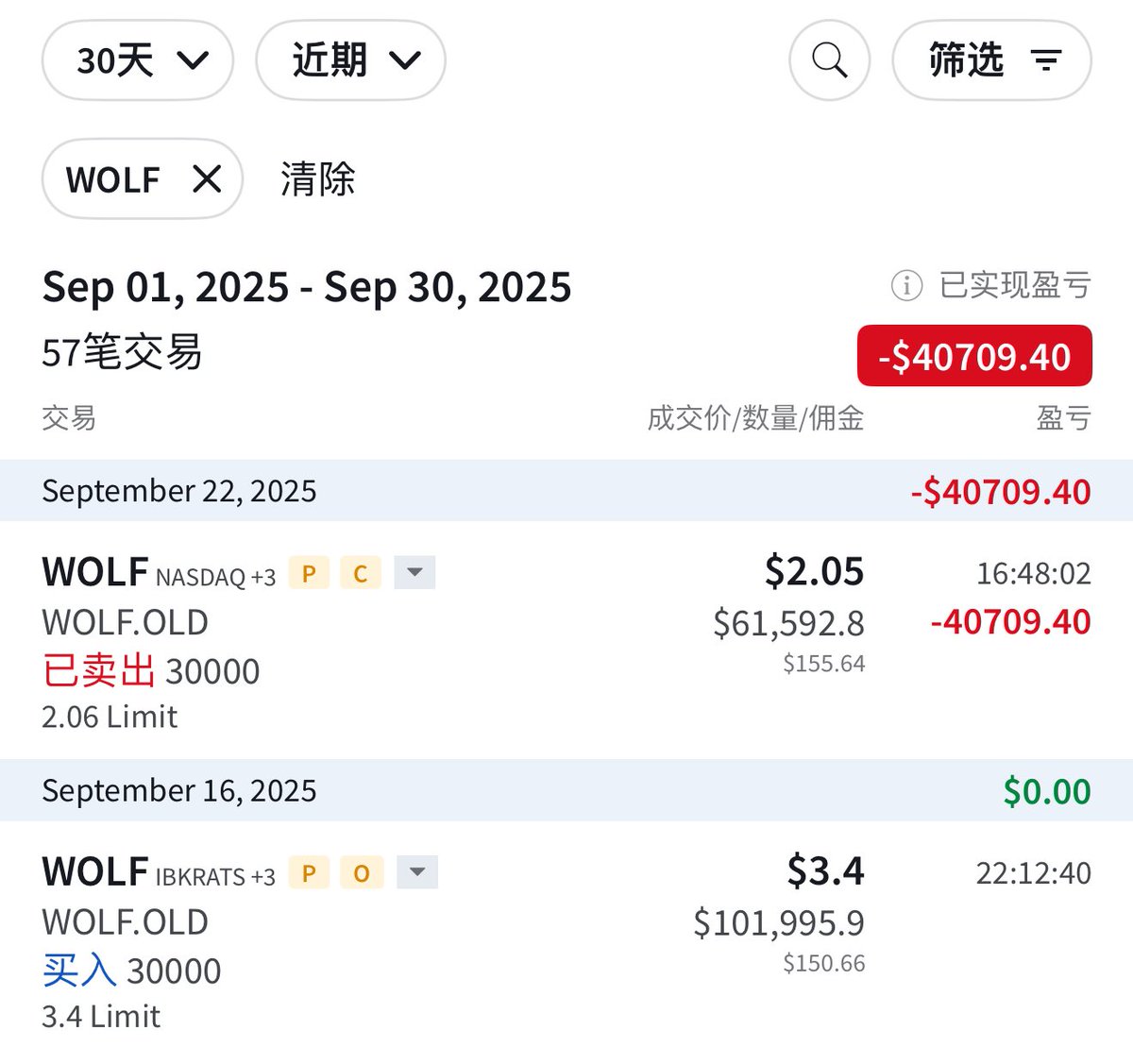Click the 已实现盈亏 label
The image size is (1133, 1064).
click(x=1015, y=285)
